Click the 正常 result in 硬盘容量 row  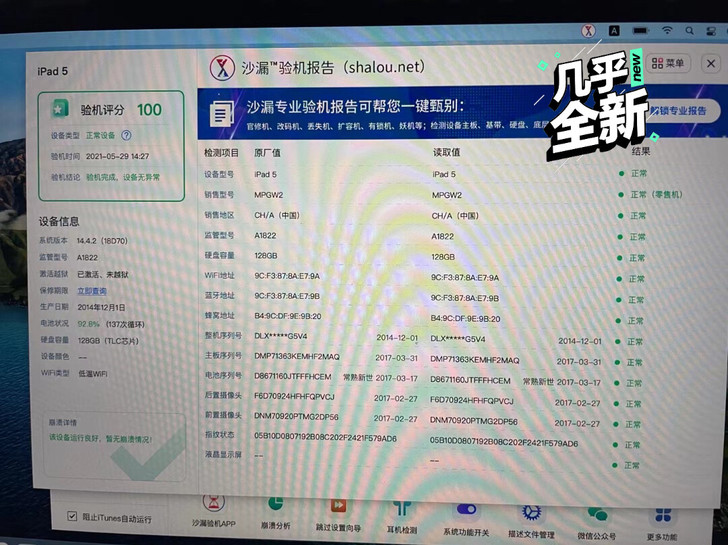pyautogui.click(x=637, y=258)
